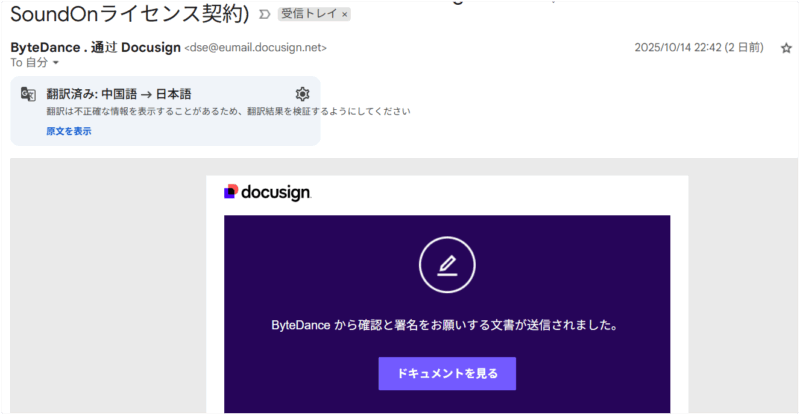Click sender name ByteDance . 通过 Docusign
The width and height of the screenshot is (800, 415).
pyautogui.click(x=95, y=48)
